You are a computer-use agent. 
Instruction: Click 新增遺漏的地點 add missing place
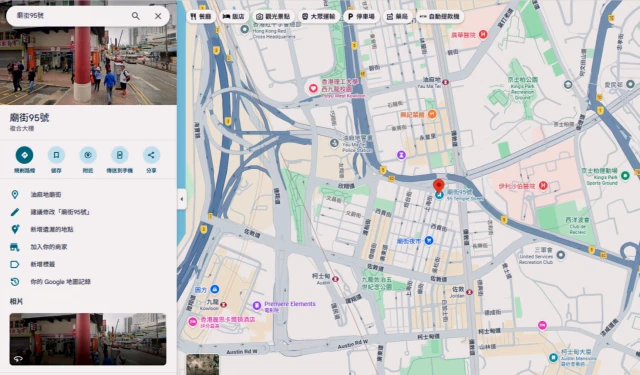click(88, 229)
